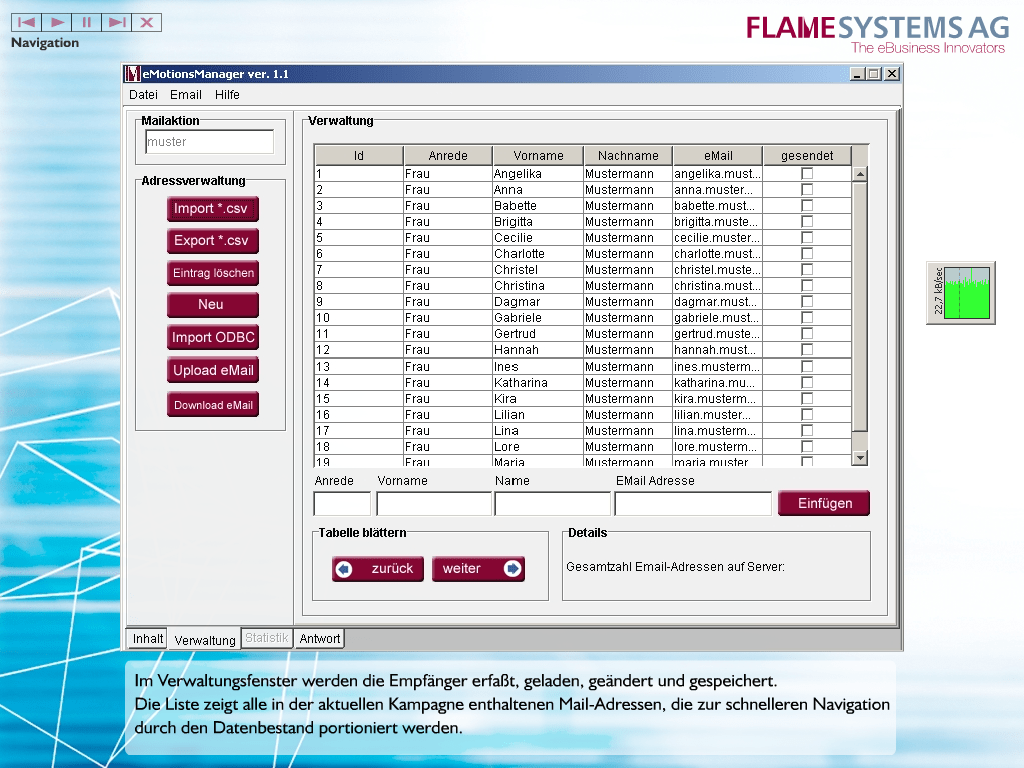Select the Vorname cell Christel
Viewport: 1024px width, 768px height.
click(x=537, y=270)
